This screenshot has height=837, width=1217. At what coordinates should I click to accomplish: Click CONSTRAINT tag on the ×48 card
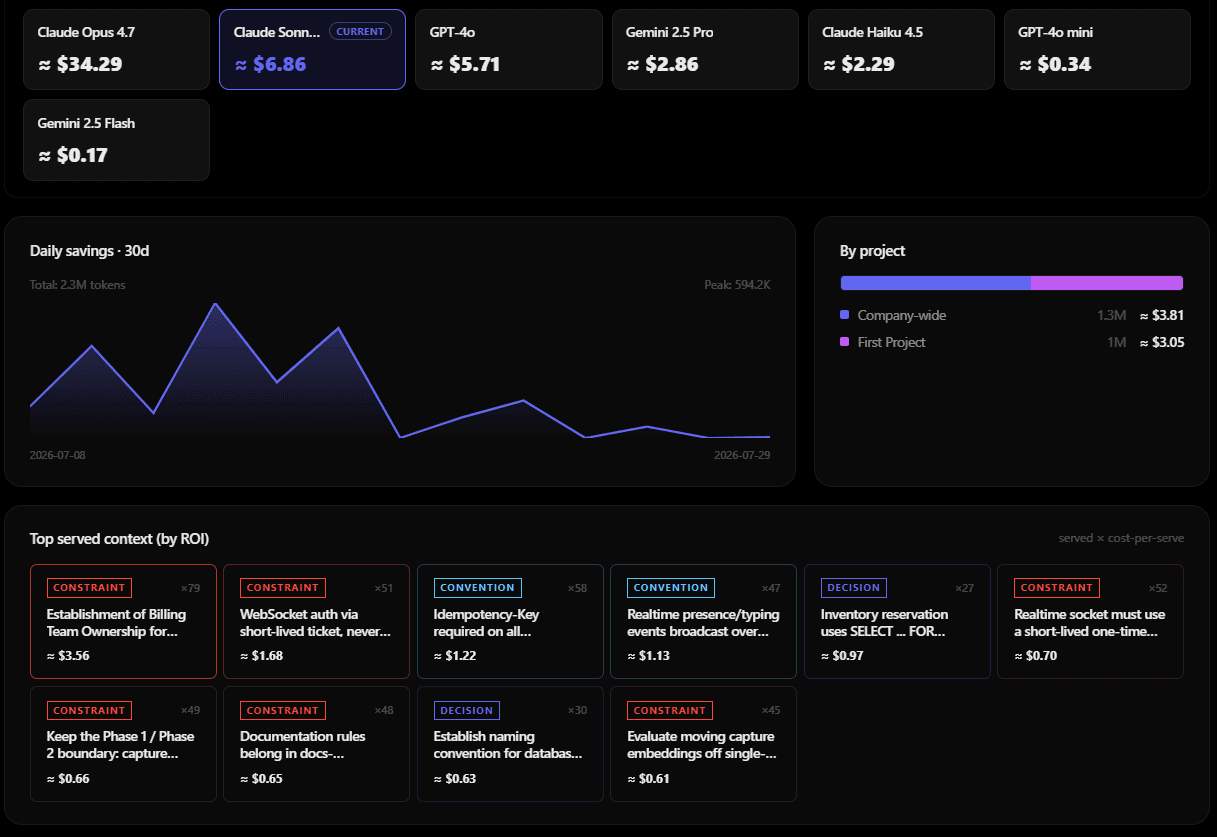pos(282,710)
